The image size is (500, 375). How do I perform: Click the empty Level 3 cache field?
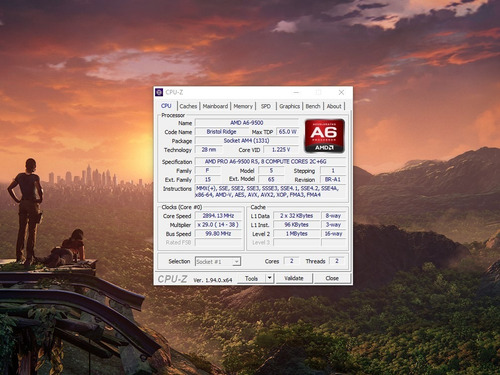coord(296,243)
